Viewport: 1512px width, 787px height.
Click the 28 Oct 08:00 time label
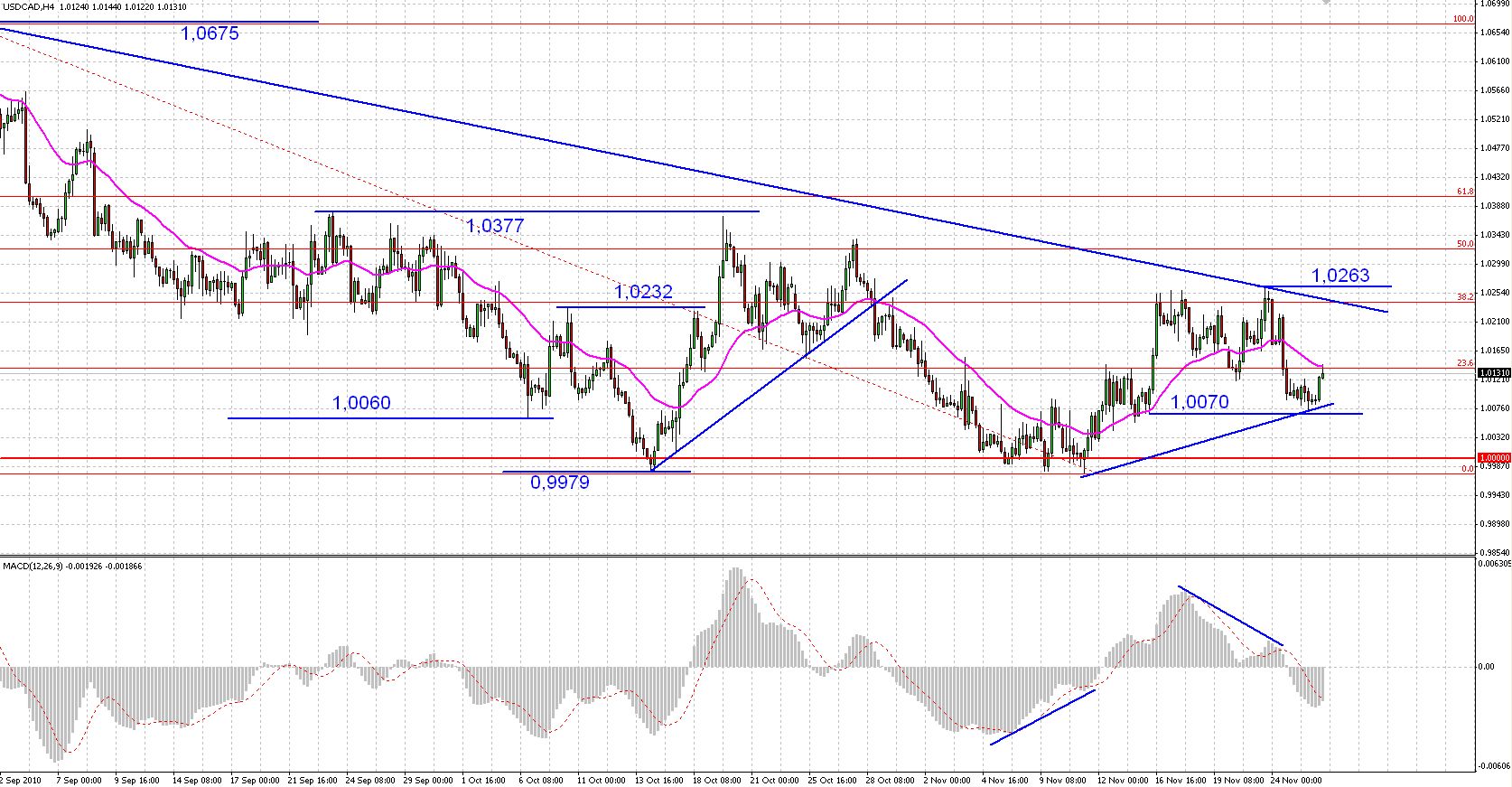pos(891,779)
